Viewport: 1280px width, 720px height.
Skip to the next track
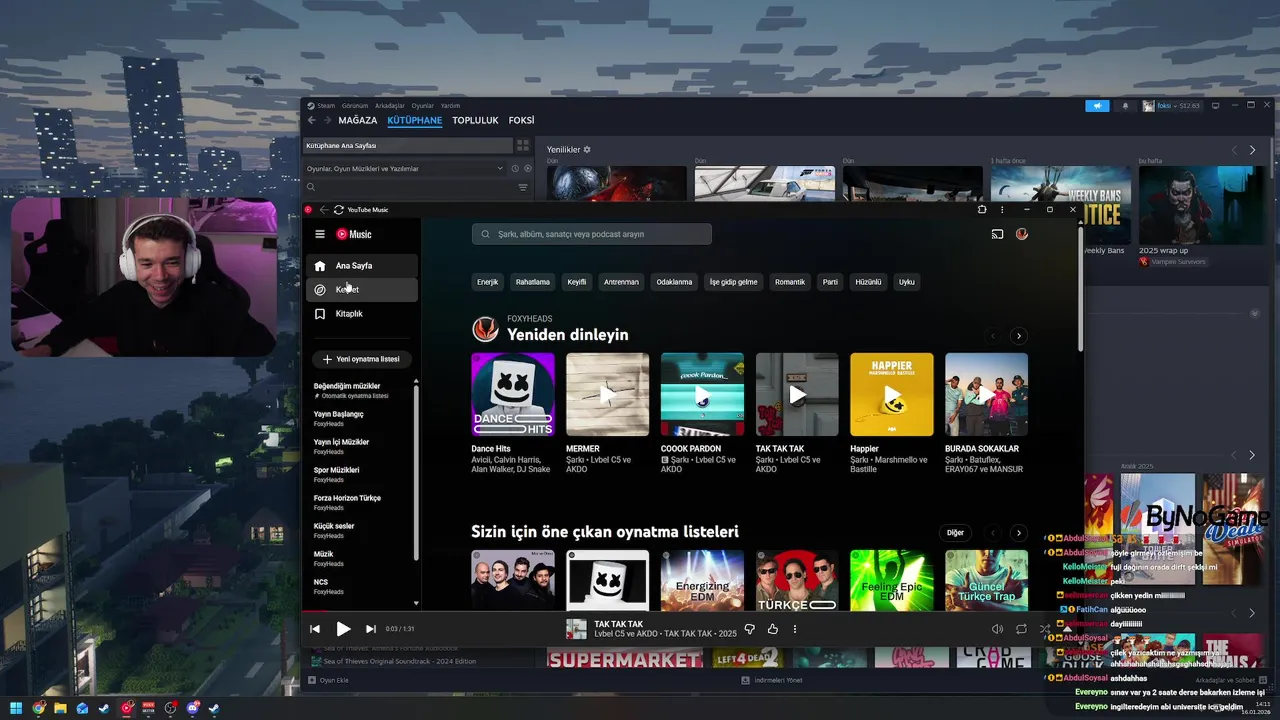pos(371,629)
